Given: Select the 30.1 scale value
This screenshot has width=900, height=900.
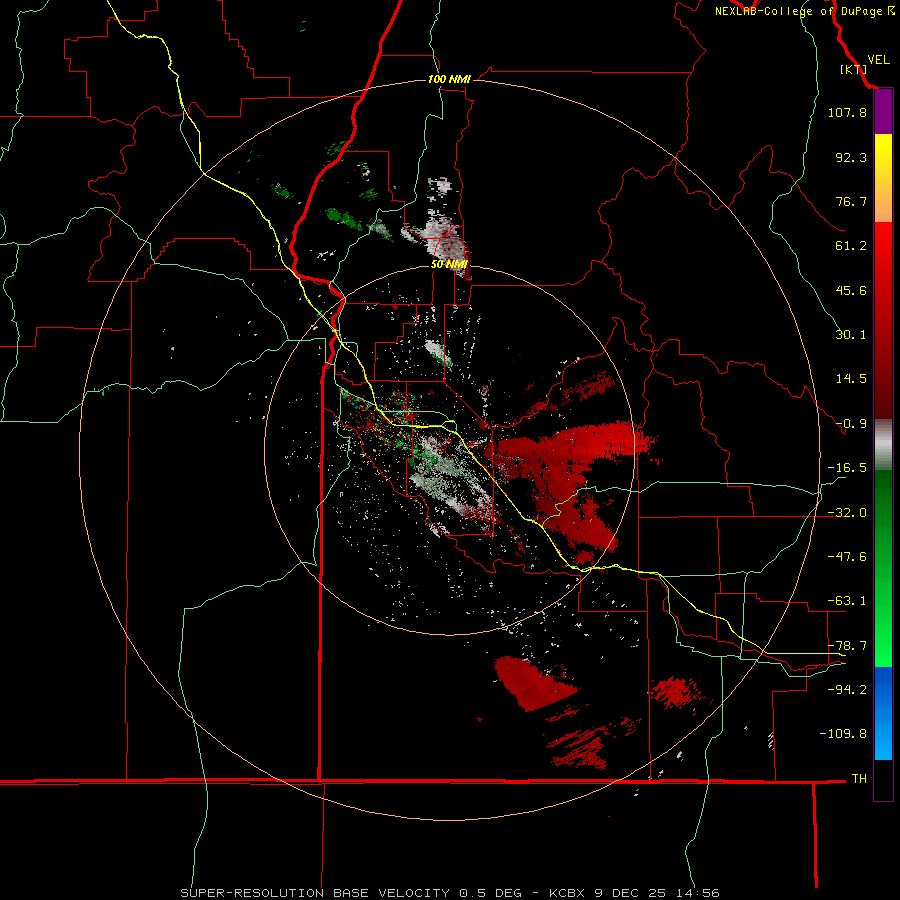Looking at the screenshot, I should click(x=851, y=335).
